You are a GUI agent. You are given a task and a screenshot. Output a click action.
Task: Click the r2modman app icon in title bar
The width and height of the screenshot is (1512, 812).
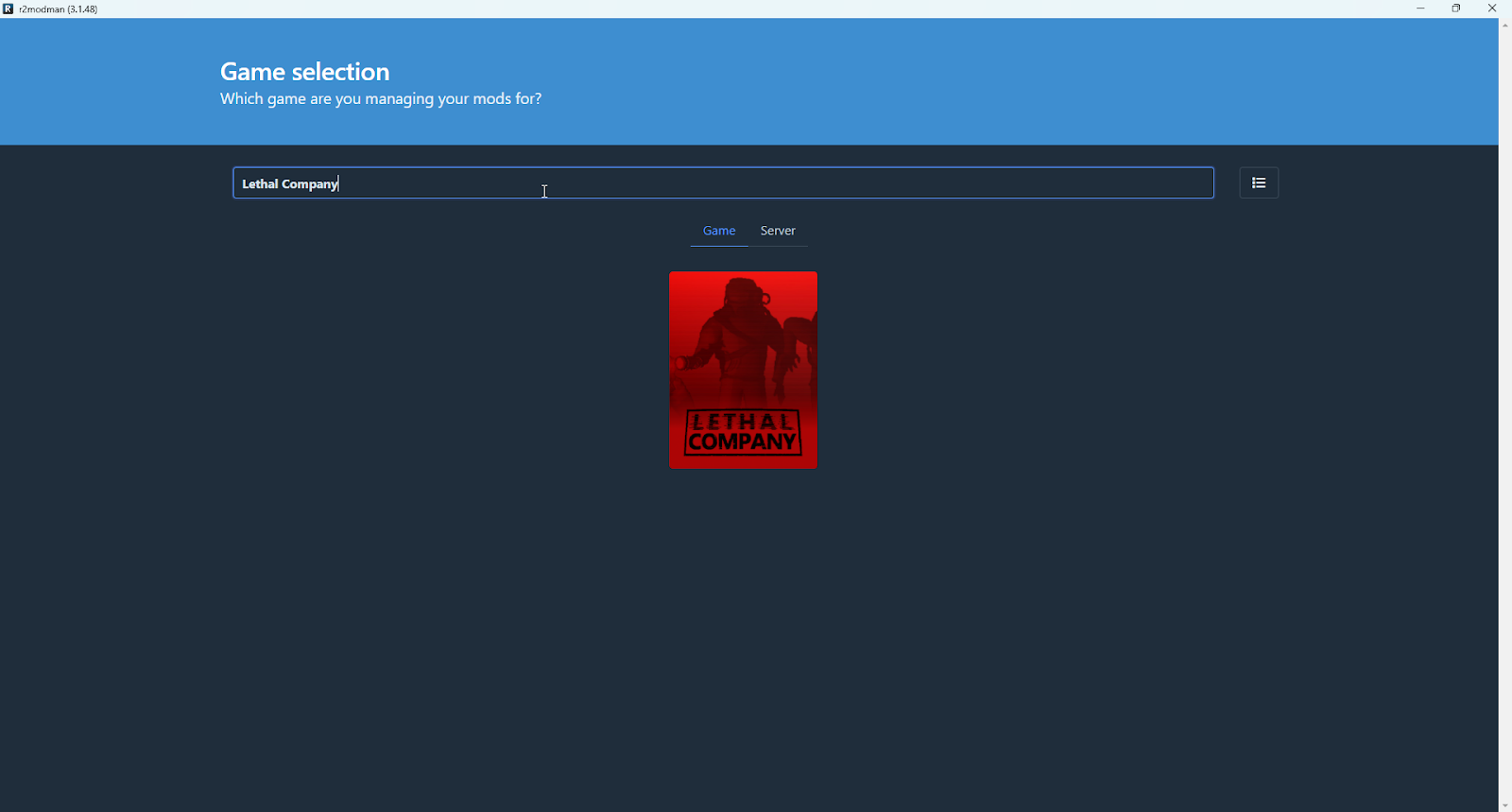(x=9, y=9)
